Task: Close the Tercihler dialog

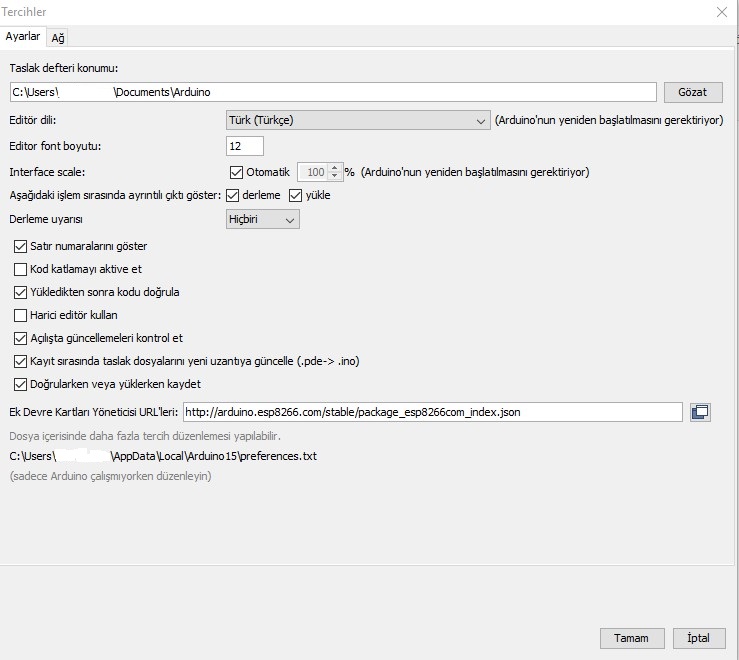Action: tap(722, 12)
